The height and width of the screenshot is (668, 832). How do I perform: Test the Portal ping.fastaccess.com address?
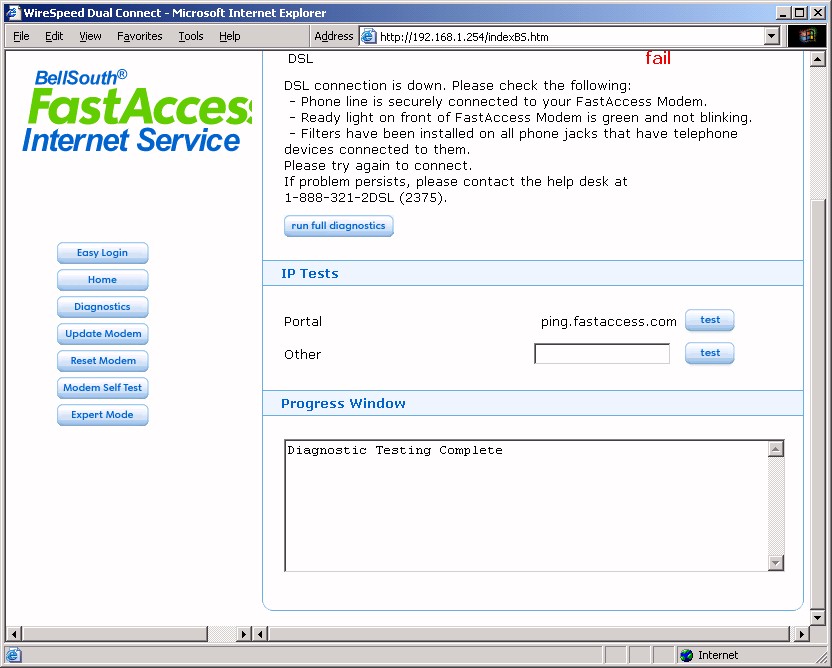pyautogui.click(x=709, y=320)
